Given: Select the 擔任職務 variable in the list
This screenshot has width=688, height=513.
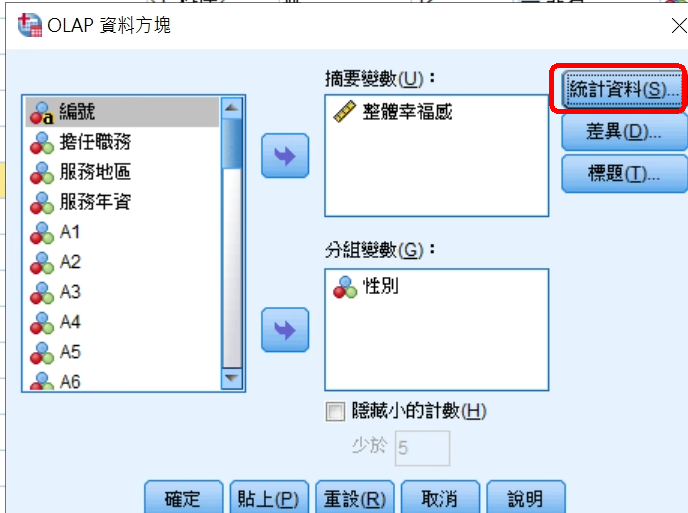Looking at the screenshot, I should (x=122, y=142).
